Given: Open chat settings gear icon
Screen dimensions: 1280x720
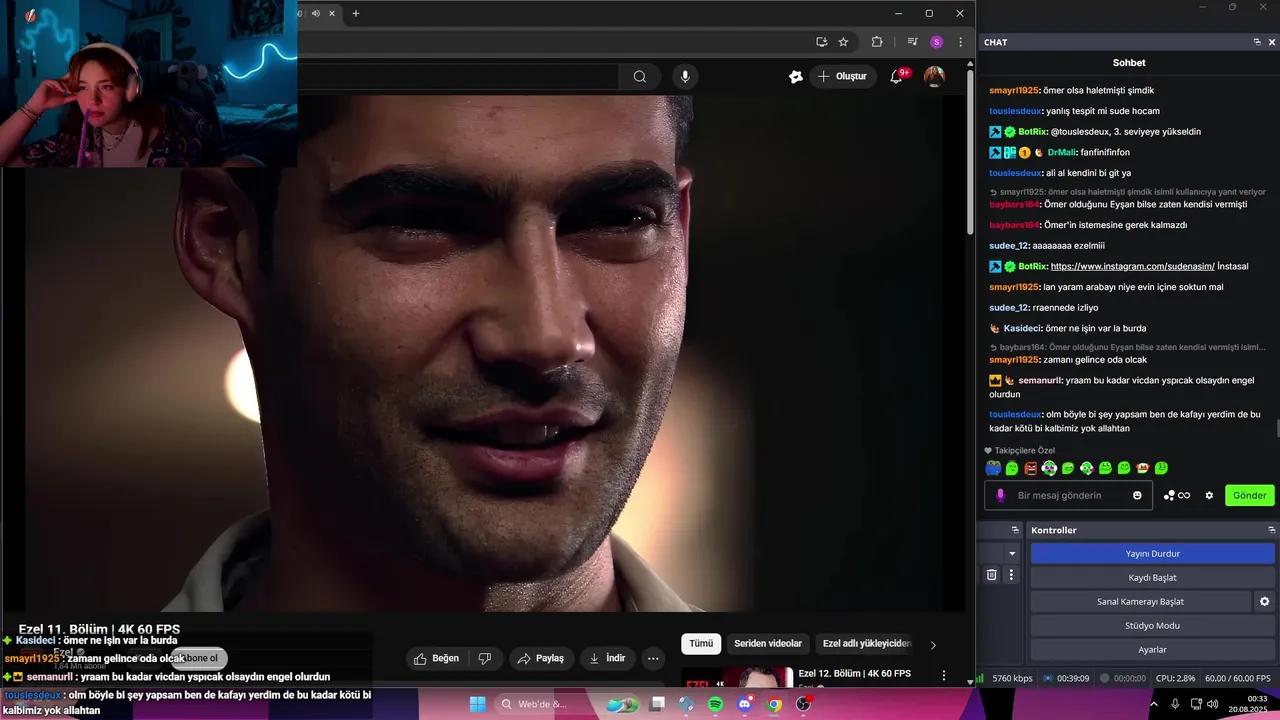Looking at the screenshot, I should [1209, 495].
